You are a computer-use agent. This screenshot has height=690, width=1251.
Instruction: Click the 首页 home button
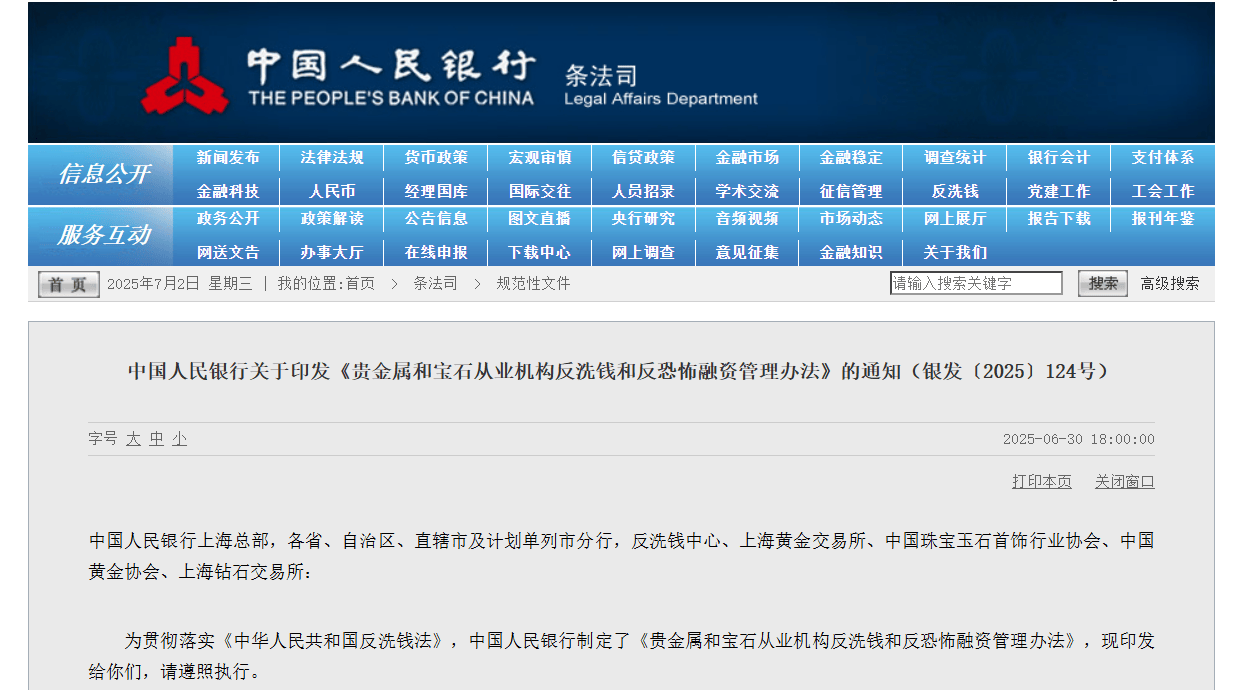click(68, 284)
